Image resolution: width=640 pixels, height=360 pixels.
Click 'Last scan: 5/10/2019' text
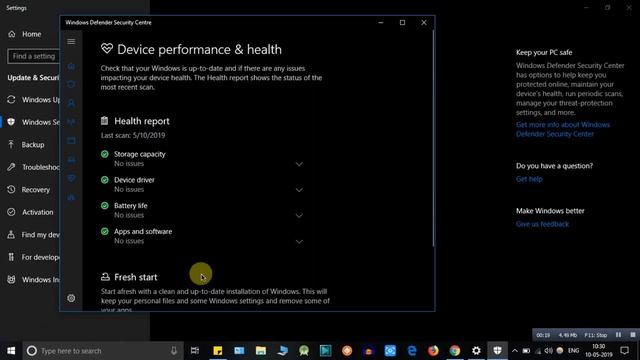pos(133,136)
